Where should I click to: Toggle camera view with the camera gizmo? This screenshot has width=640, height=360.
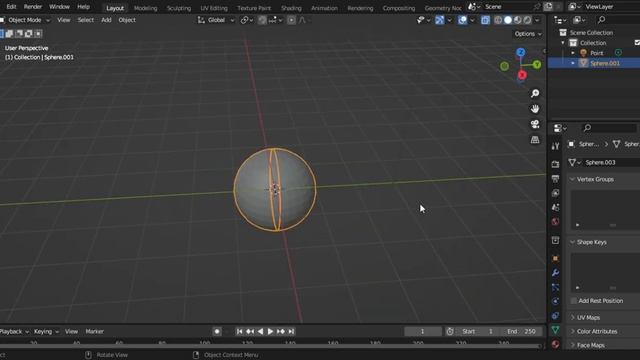click(x=535, y=124)
